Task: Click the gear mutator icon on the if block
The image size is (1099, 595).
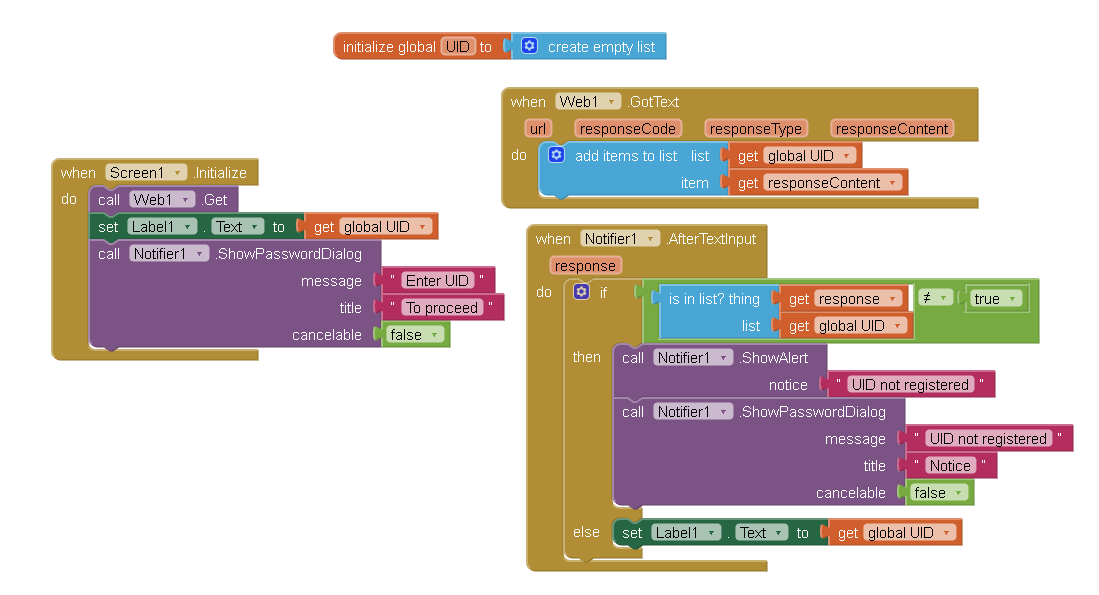Action: point(582,292)
